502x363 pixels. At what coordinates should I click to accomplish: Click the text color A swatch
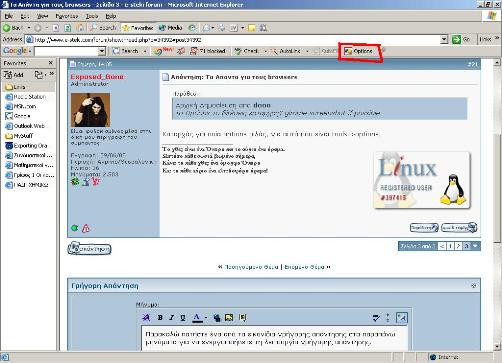[x=197, y=318]
